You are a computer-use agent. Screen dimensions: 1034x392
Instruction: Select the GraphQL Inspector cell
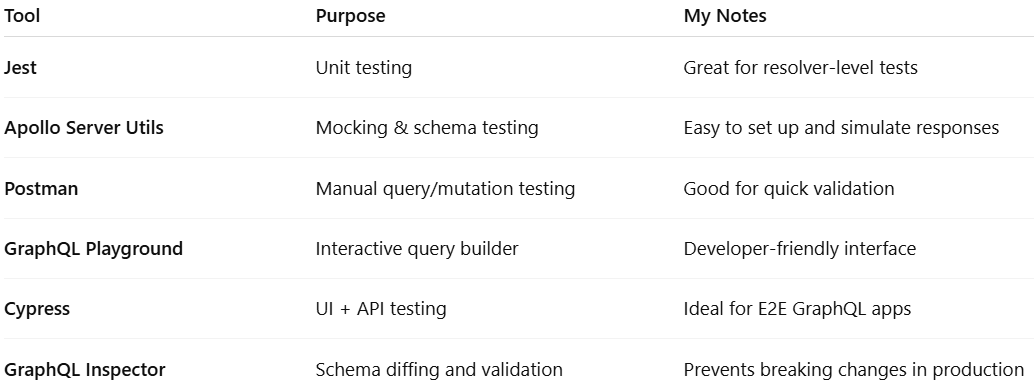(x=84, y=370)
